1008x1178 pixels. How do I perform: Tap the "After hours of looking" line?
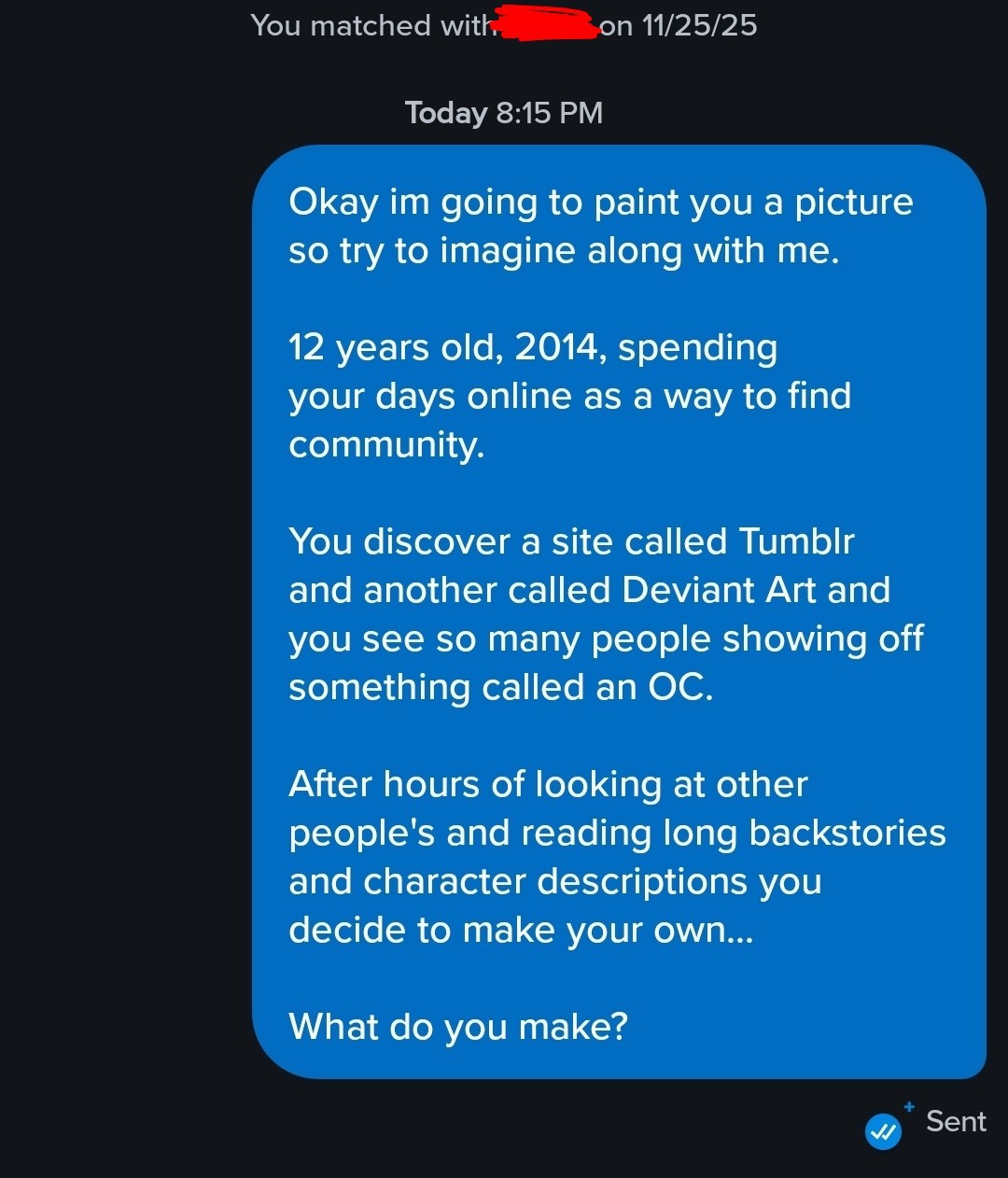pyautogui.click(x=548, y=784)
